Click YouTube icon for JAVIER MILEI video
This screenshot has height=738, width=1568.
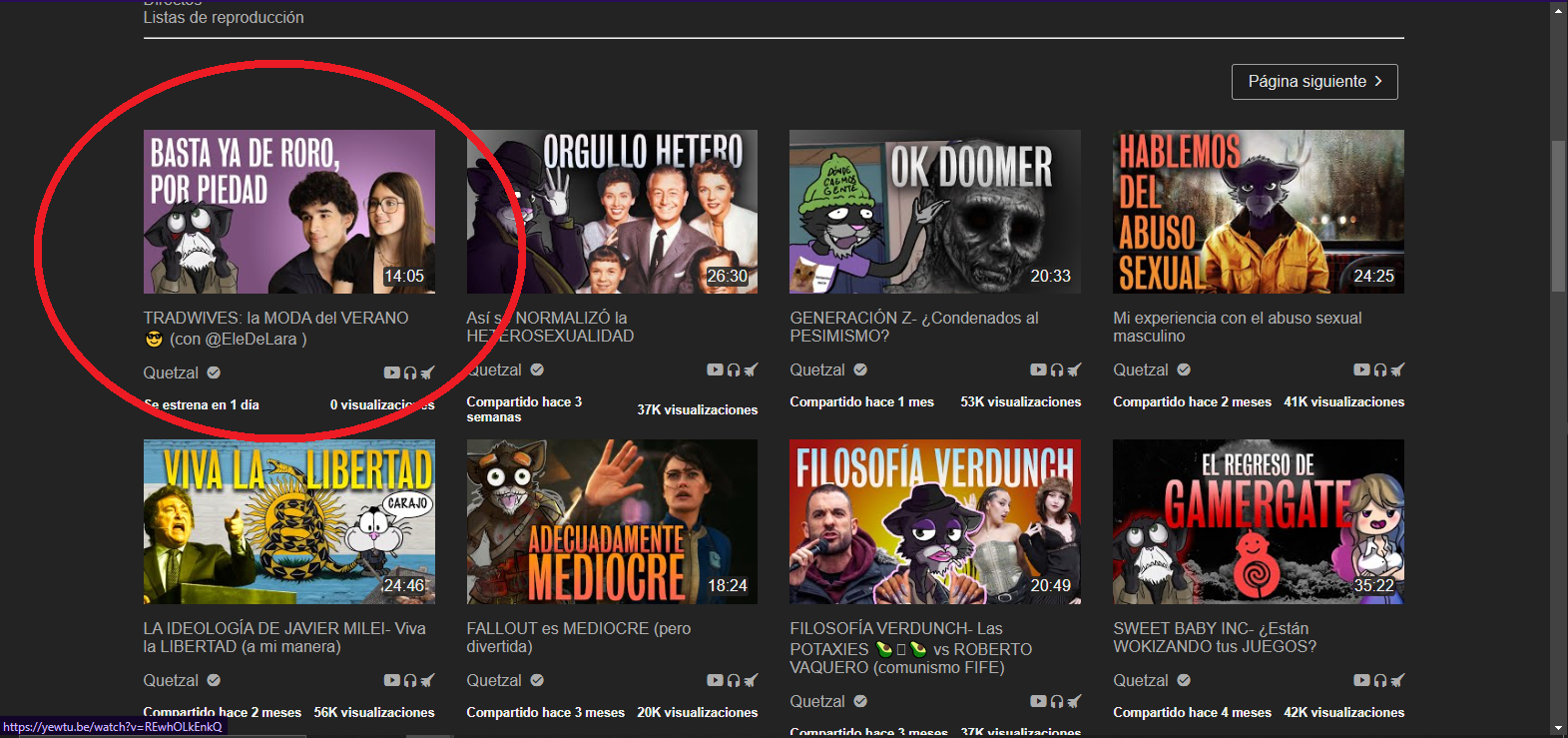coord(391,680)
